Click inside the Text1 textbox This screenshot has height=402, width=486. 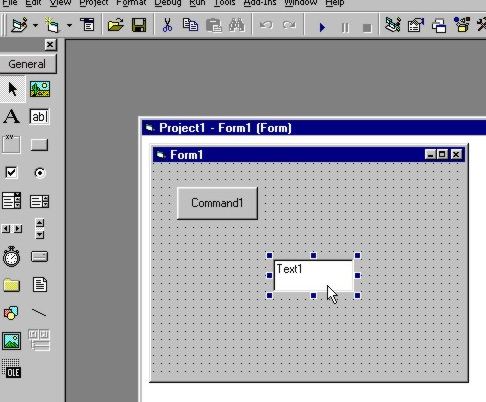pos(313,275)
